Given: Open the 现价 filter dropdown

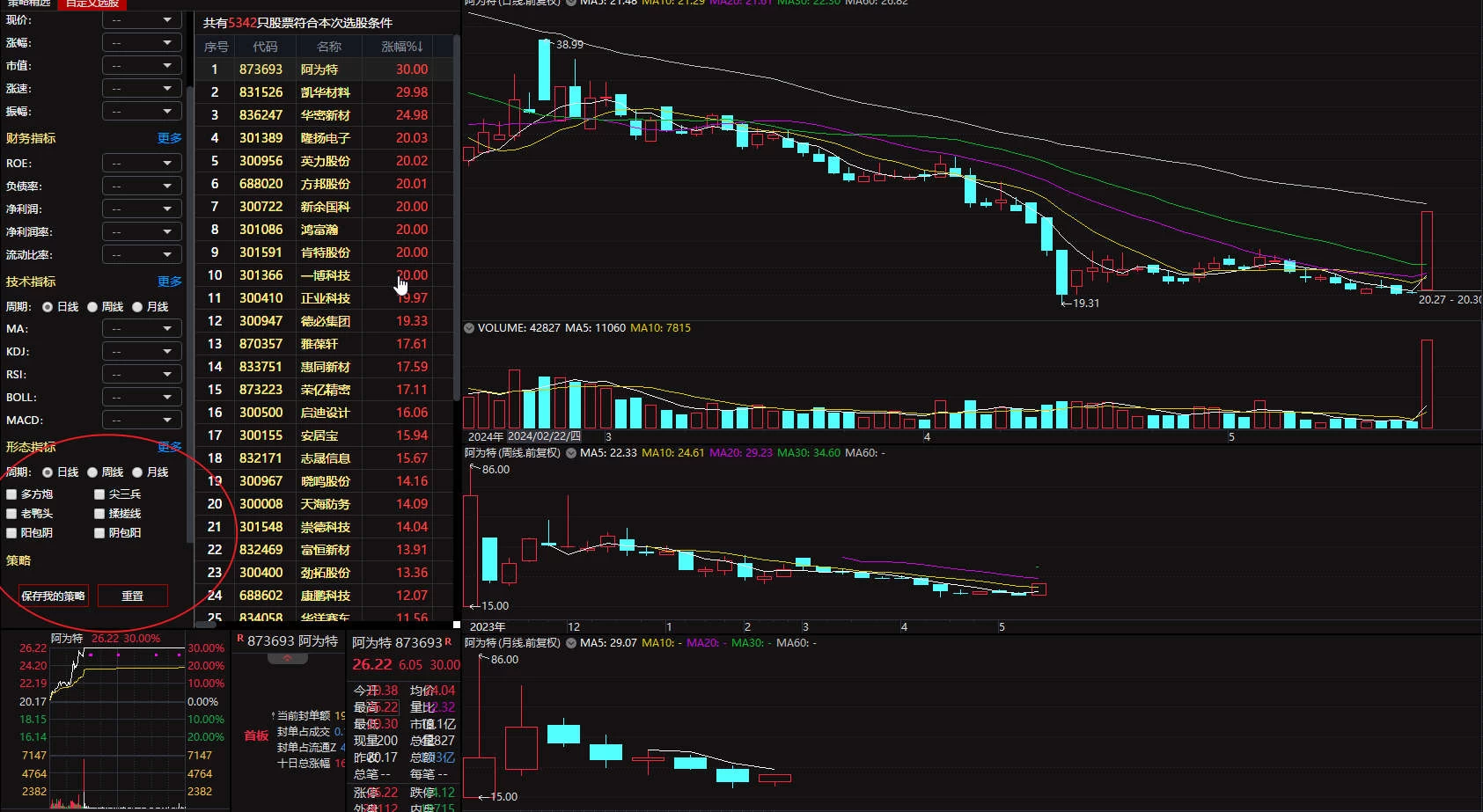Looking at the screenshot, I should (142, 19).
